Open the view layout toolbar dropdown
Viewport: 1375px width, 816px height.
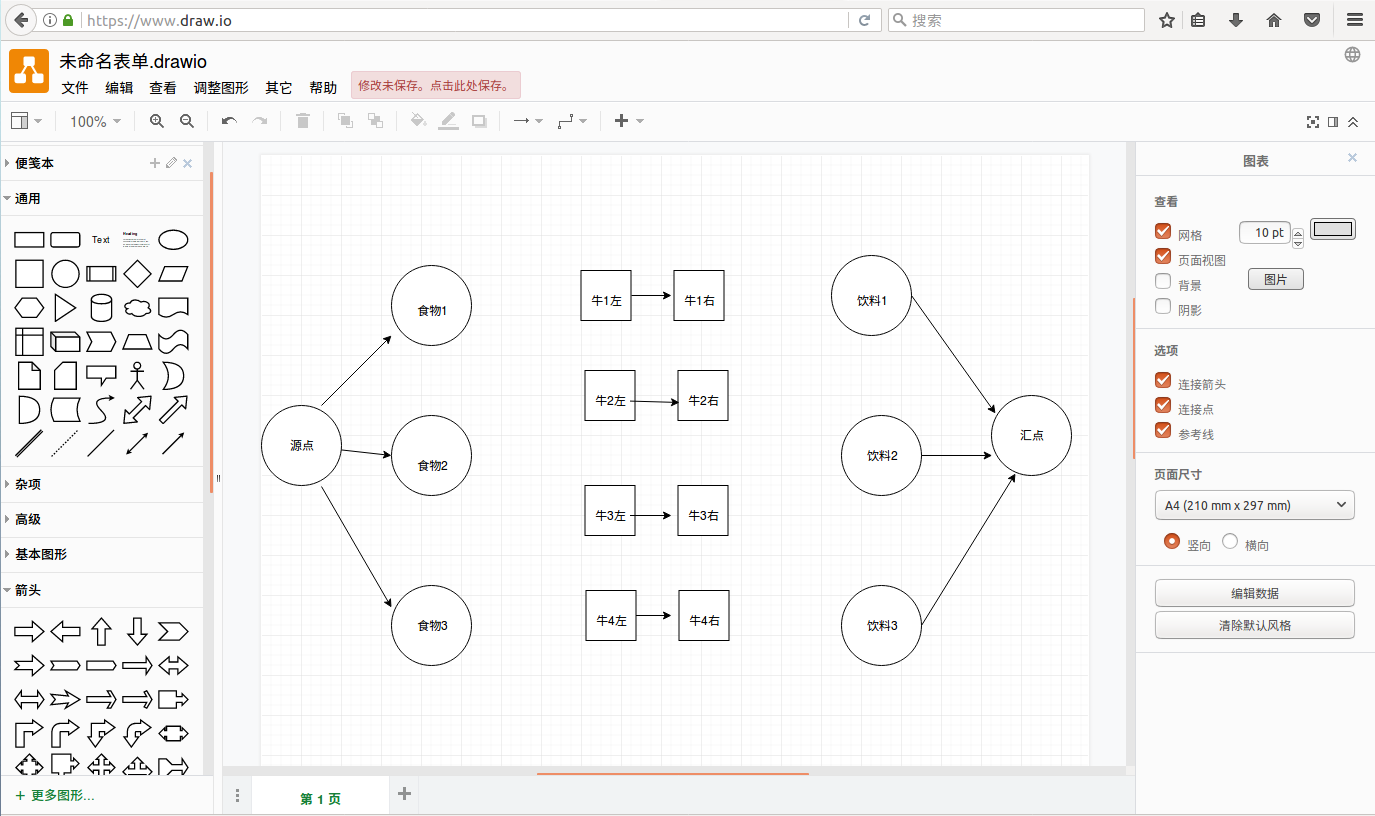tap(26, 121)
